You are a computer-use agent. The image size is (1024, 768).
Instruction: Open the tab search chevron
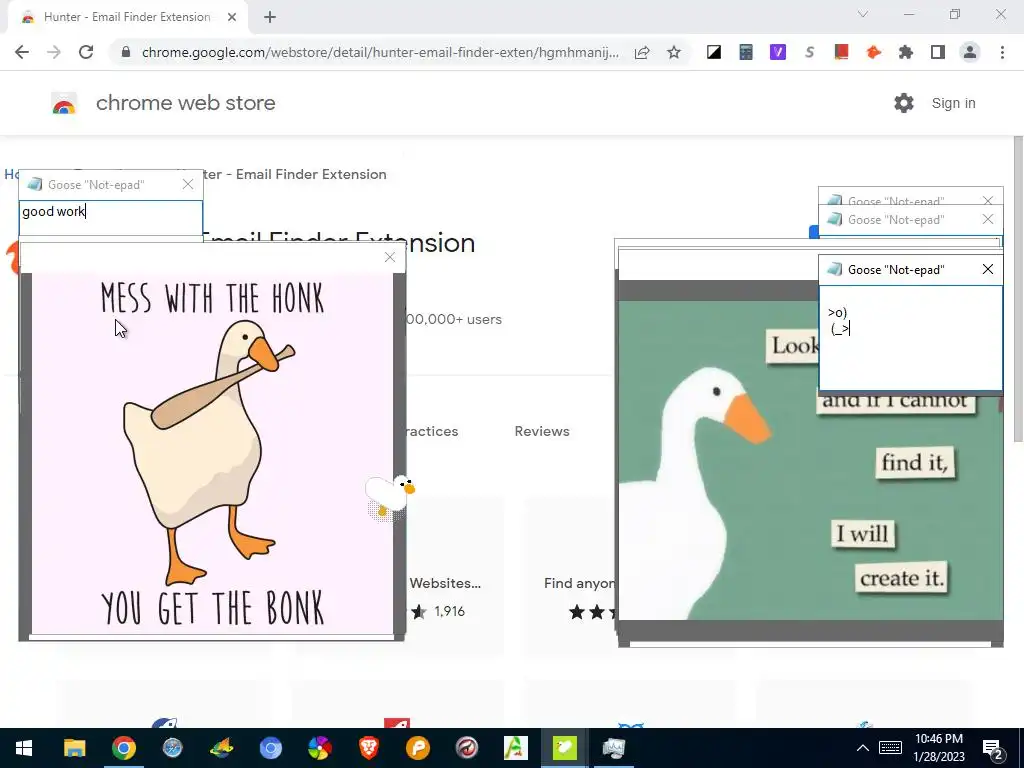pos(863,14)
